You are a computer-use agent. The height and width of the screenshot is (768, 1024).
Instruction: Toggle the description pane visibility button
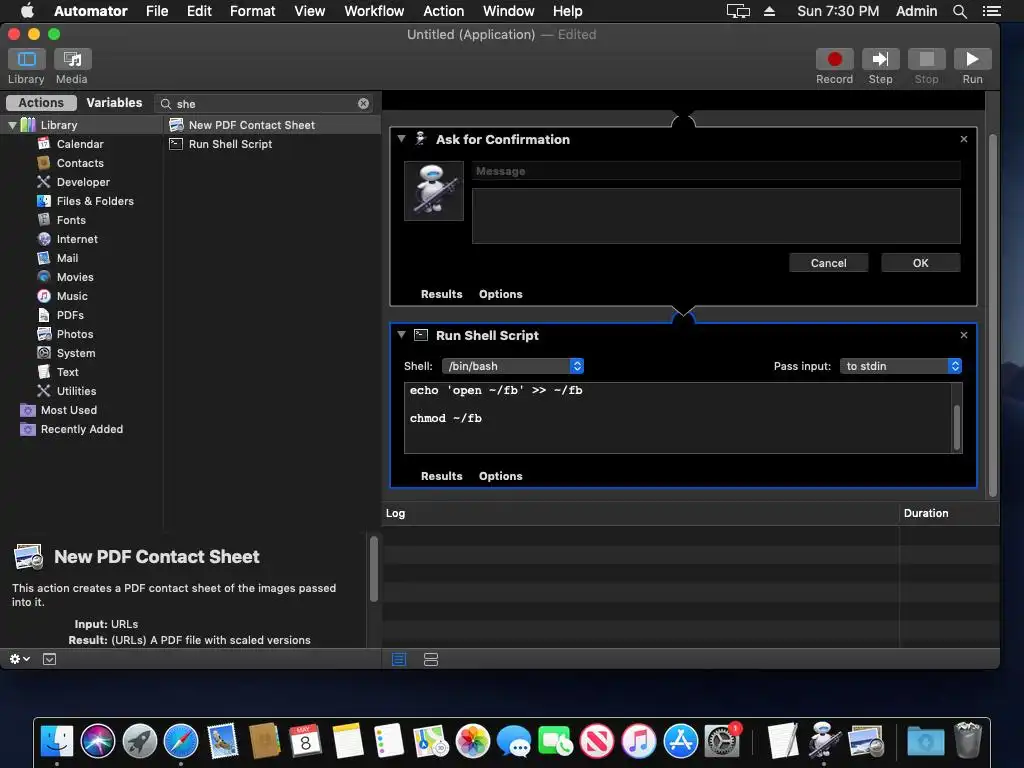coord(50,659)
